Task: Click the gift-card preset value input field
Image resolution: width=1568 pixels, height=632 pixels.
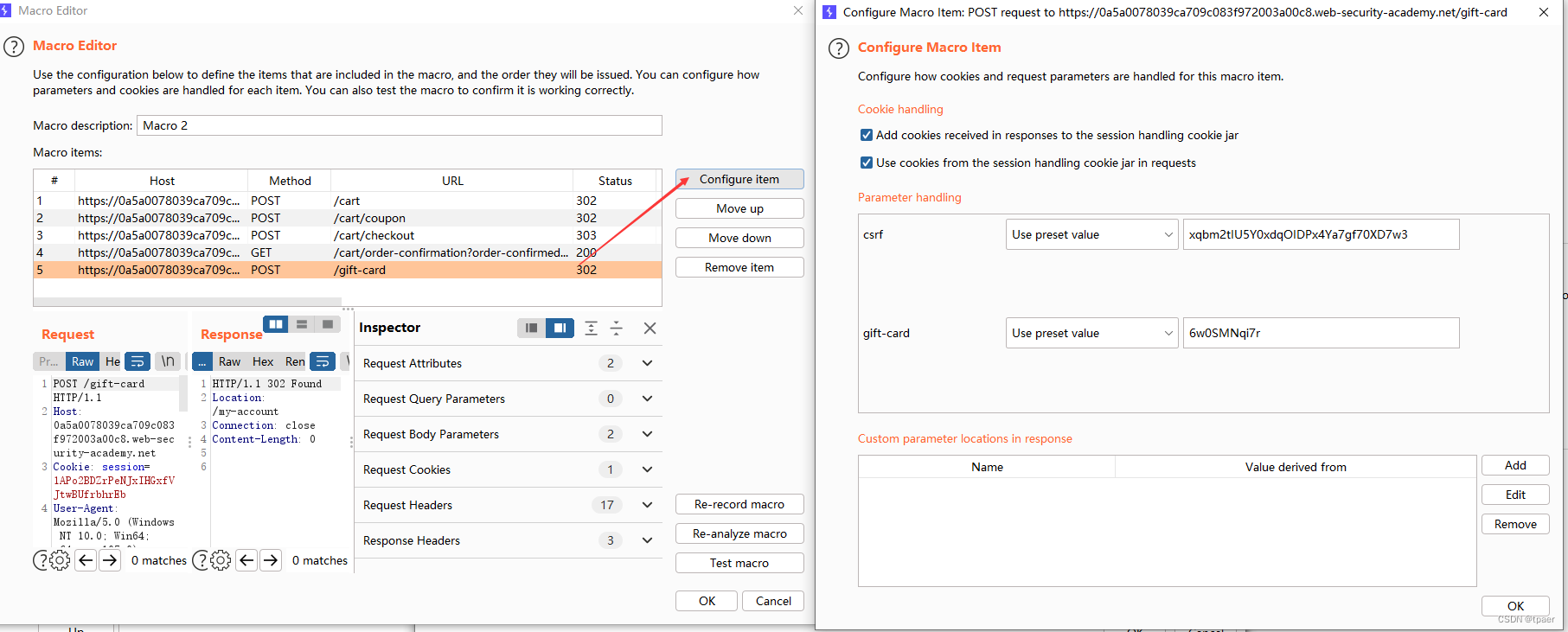Action: pyautogui.click(x=1321, y=333)
